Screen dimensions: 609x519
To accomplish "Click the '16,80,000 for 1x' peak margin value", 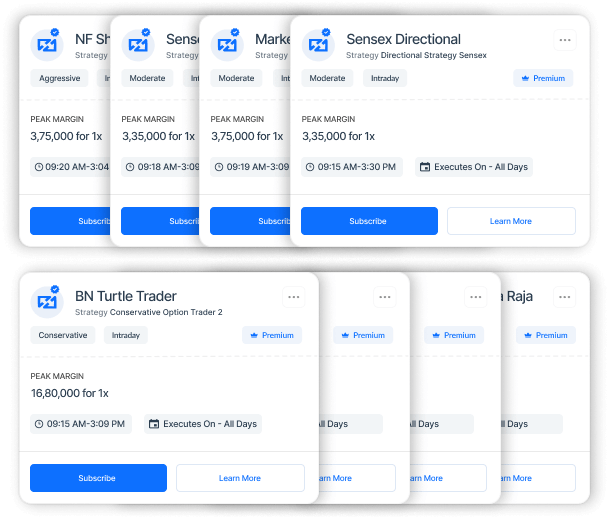I will [70, 393].
